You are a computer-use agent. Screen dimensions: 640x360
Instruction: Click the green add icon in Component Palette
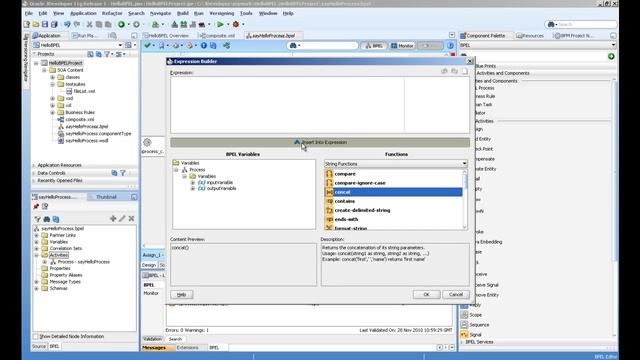[x=611, y=56]
